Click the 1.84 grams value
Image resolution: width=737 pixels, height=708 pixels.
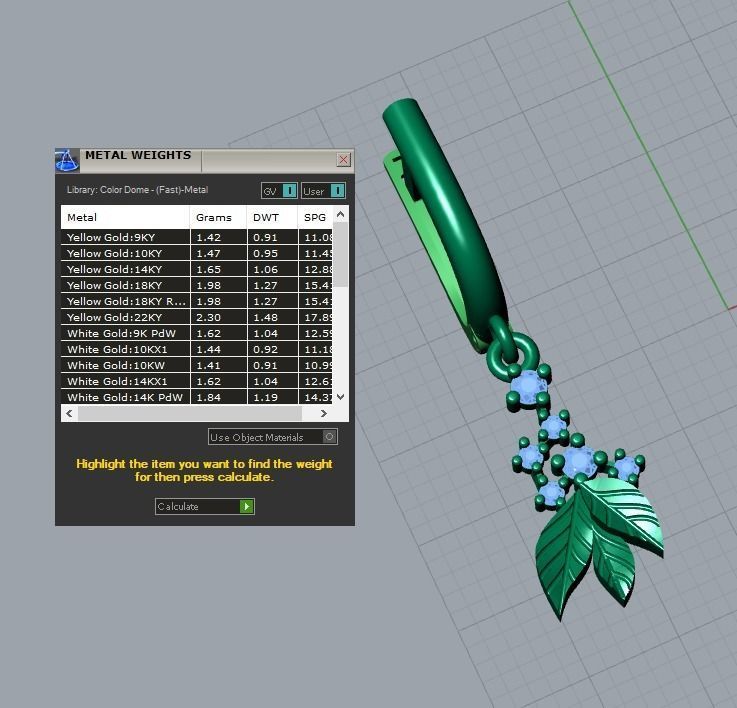point(208,397)
